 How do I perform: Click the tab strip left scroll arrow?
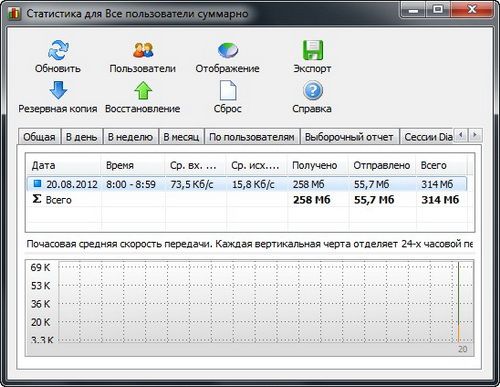[461, 135]
